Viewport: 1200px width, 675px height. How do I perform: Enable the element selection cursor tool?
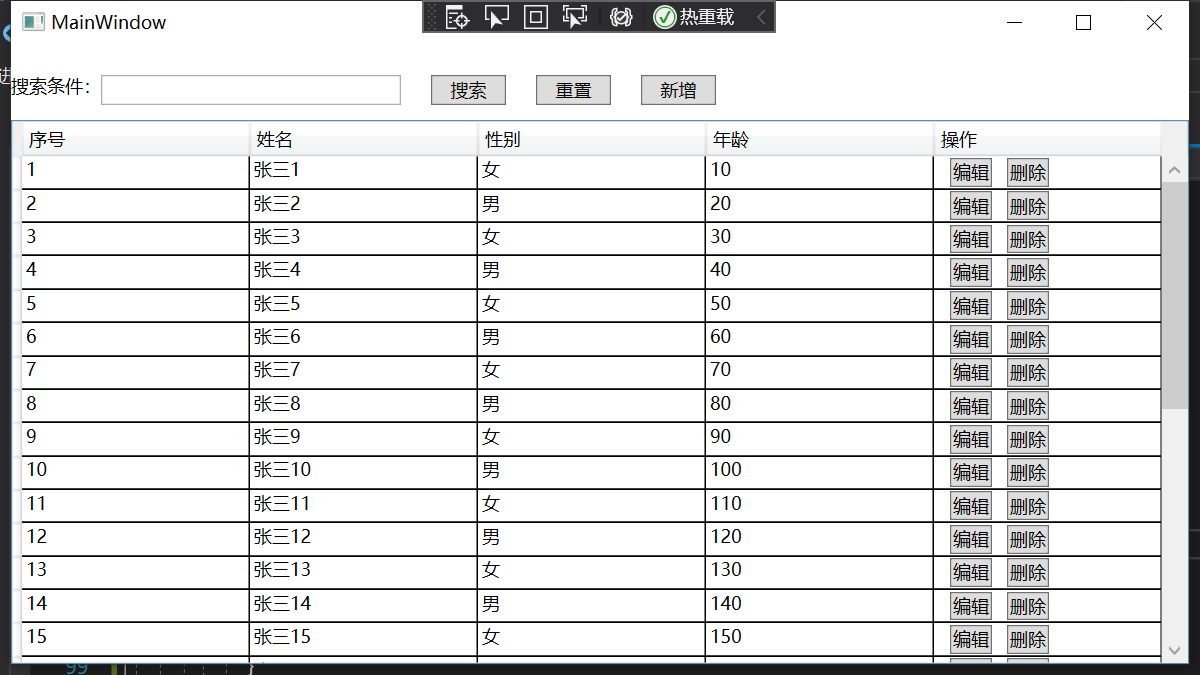pyautogui.click(x=497, y=17)
